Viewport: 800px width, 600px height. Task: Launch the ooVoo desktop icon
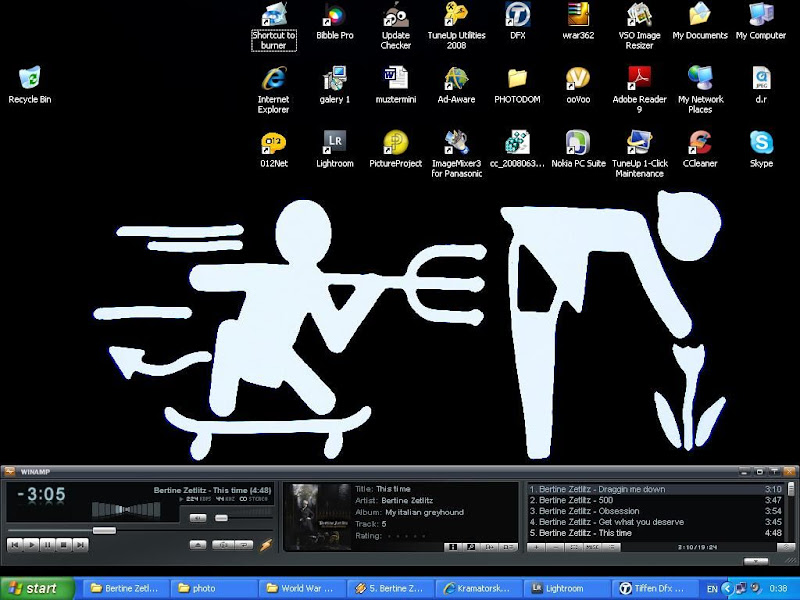tap(578, 79)
